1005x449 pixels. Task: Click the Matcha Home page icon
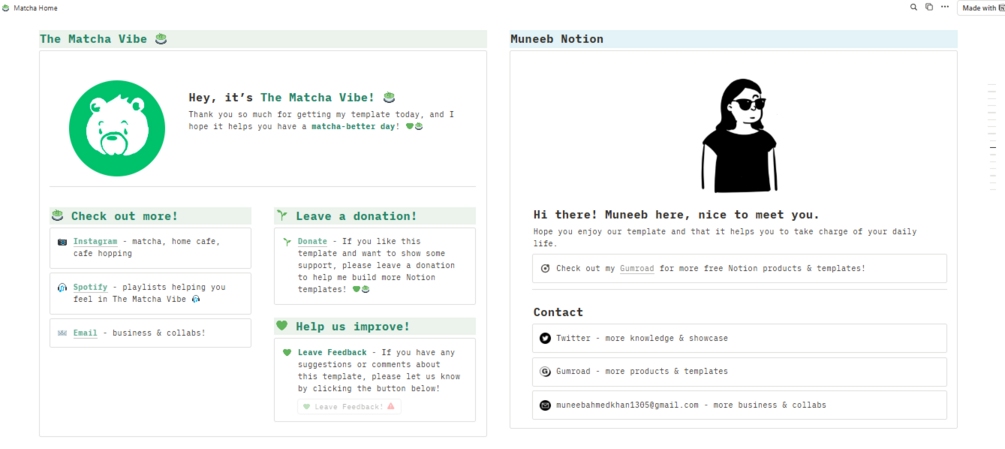[x=6, y=8]
